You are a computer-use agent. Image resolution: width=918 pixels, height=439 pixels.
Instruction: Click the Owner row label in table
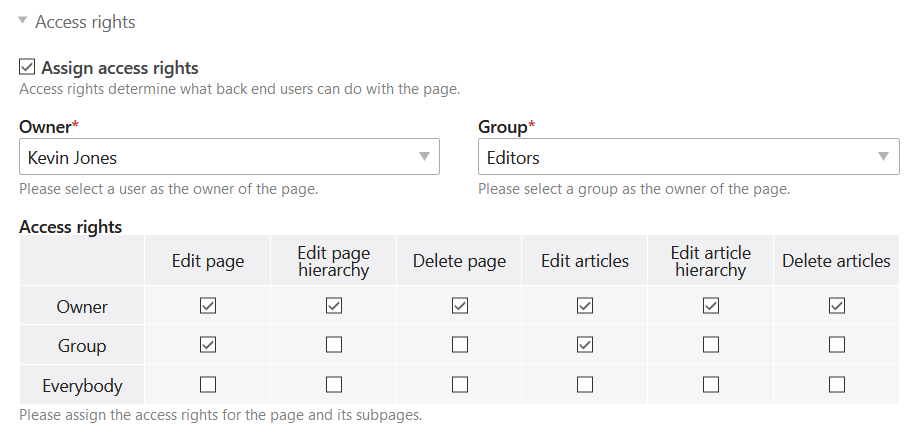82,307
